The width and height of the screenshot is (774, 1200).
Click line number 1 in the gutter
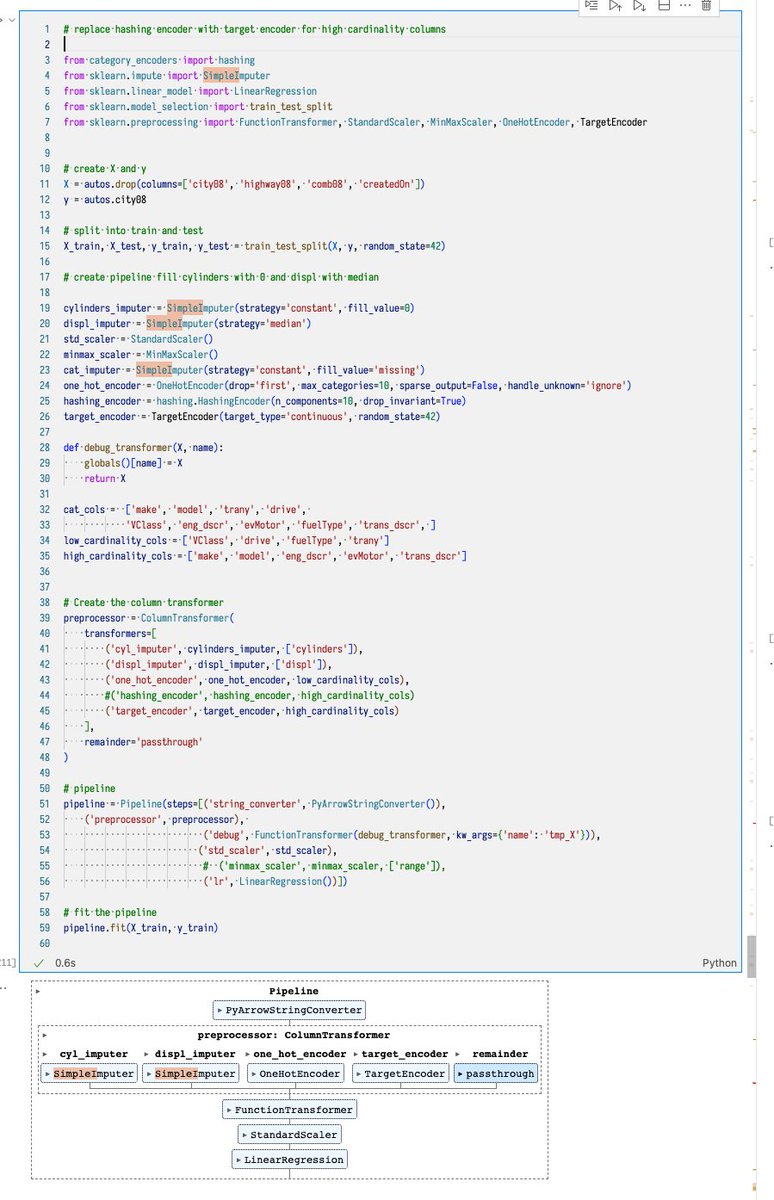tap(46, 29)
